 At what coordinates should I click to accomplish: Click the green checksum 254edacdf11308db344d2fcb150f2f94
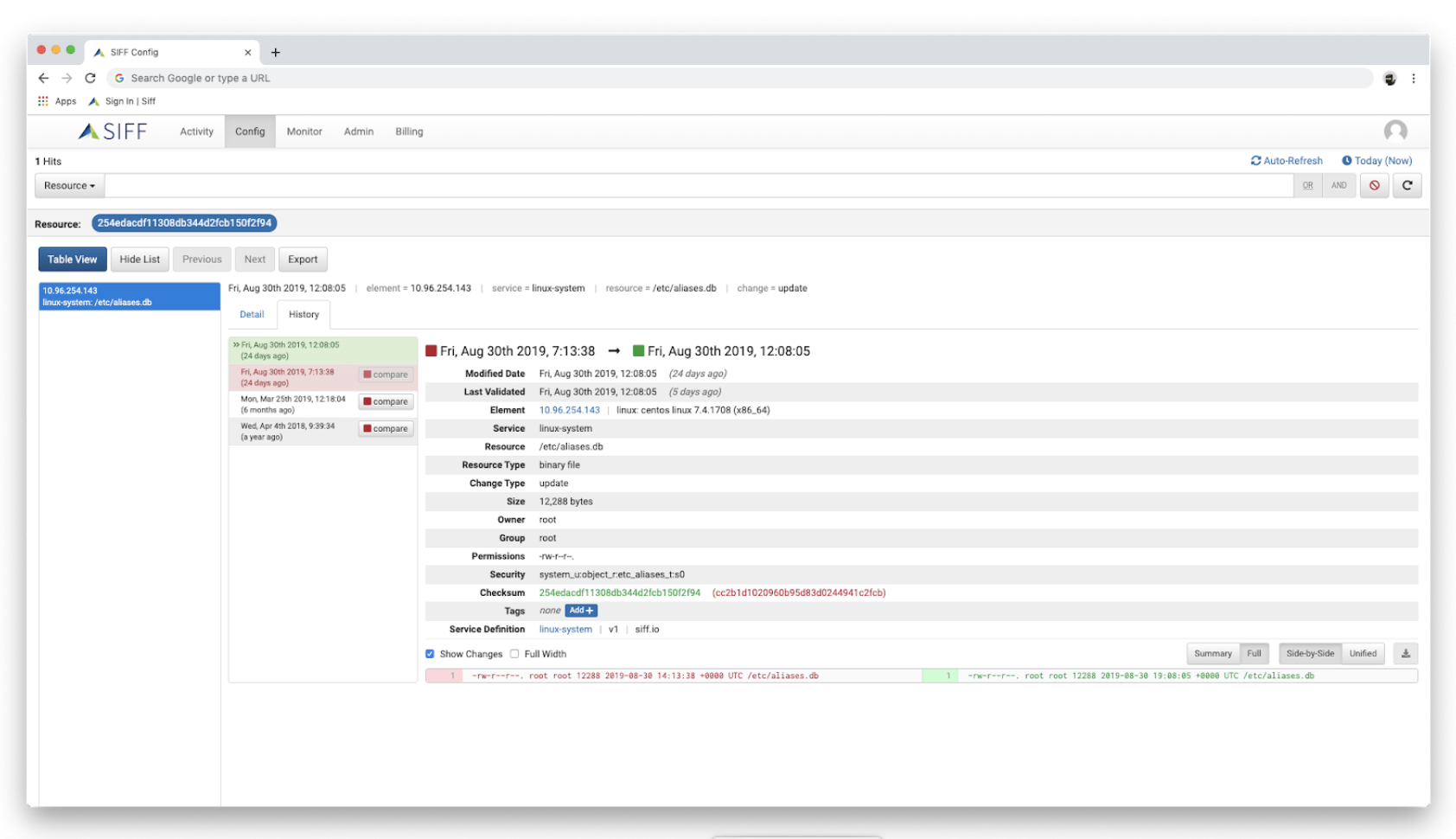click(619, 593)
